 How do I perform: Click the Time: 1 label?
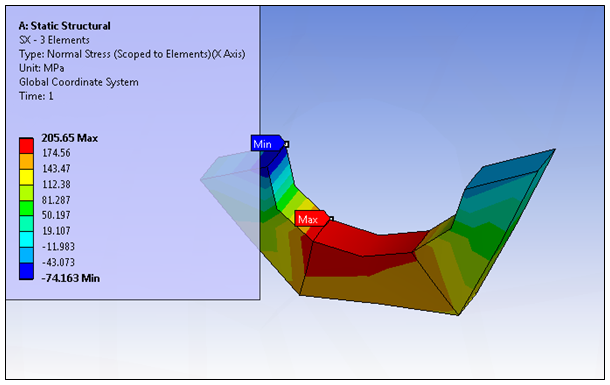tap(36, 96)
